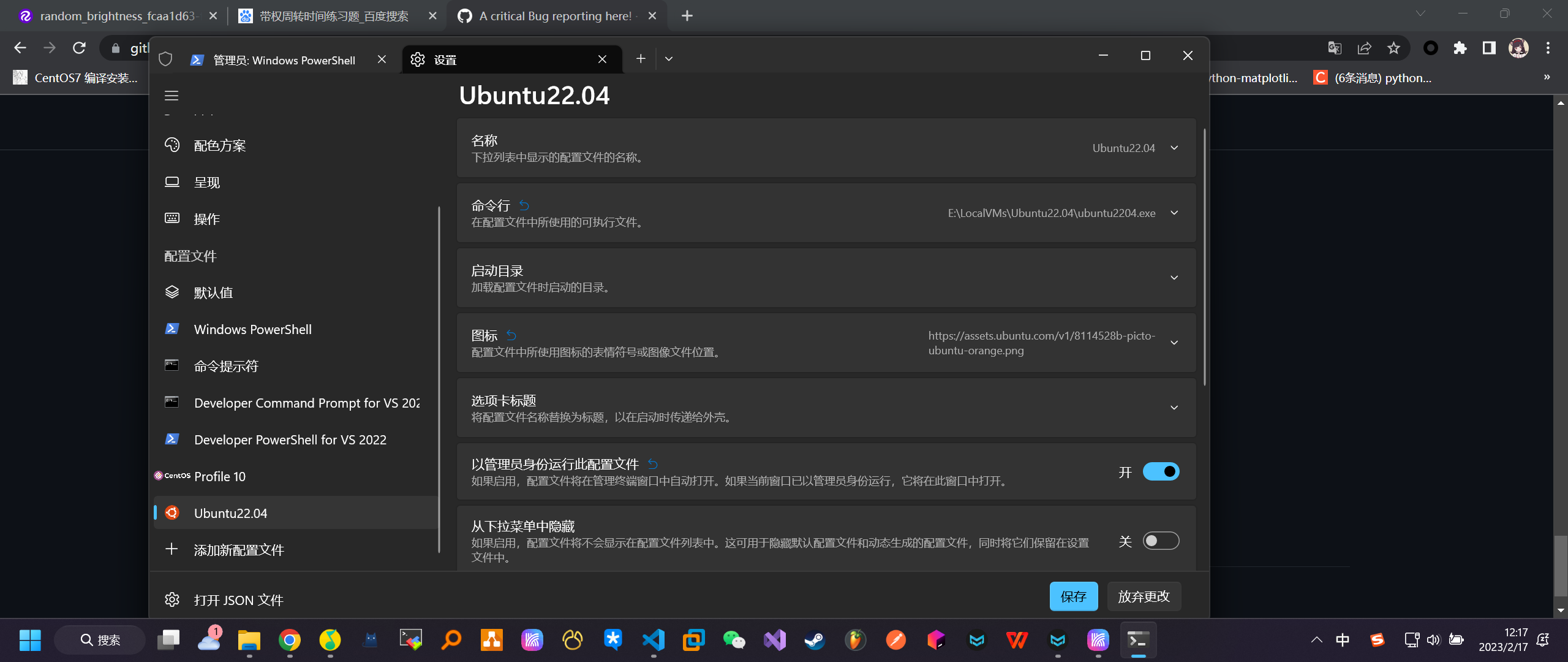The width and height of the screenshot is (1568, 662).
Task: Expand the 启动目录 section
Action: point(1174,277)
